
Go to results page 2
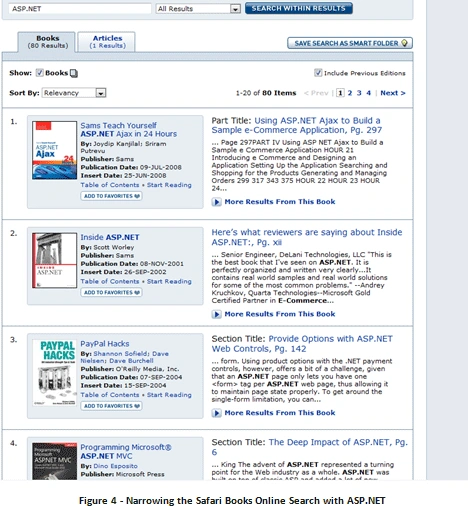pos(350,93)
